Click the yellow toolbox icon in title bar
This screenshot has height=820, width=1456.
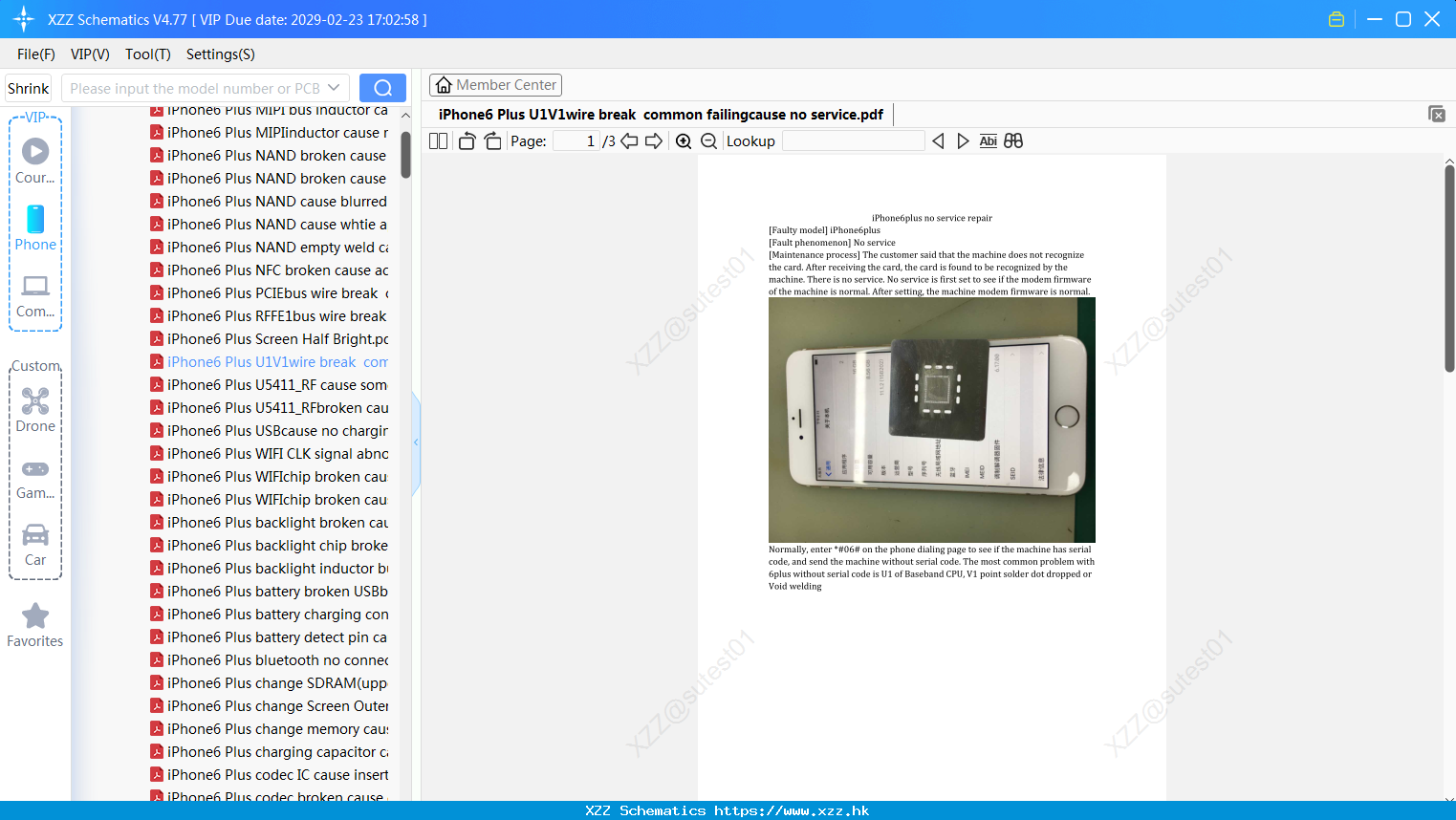[x=1336, y=19]
